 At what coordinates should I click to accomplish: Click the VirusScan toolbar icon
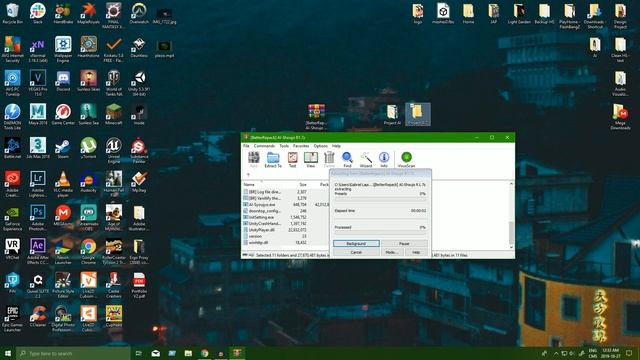pos(406,160)
